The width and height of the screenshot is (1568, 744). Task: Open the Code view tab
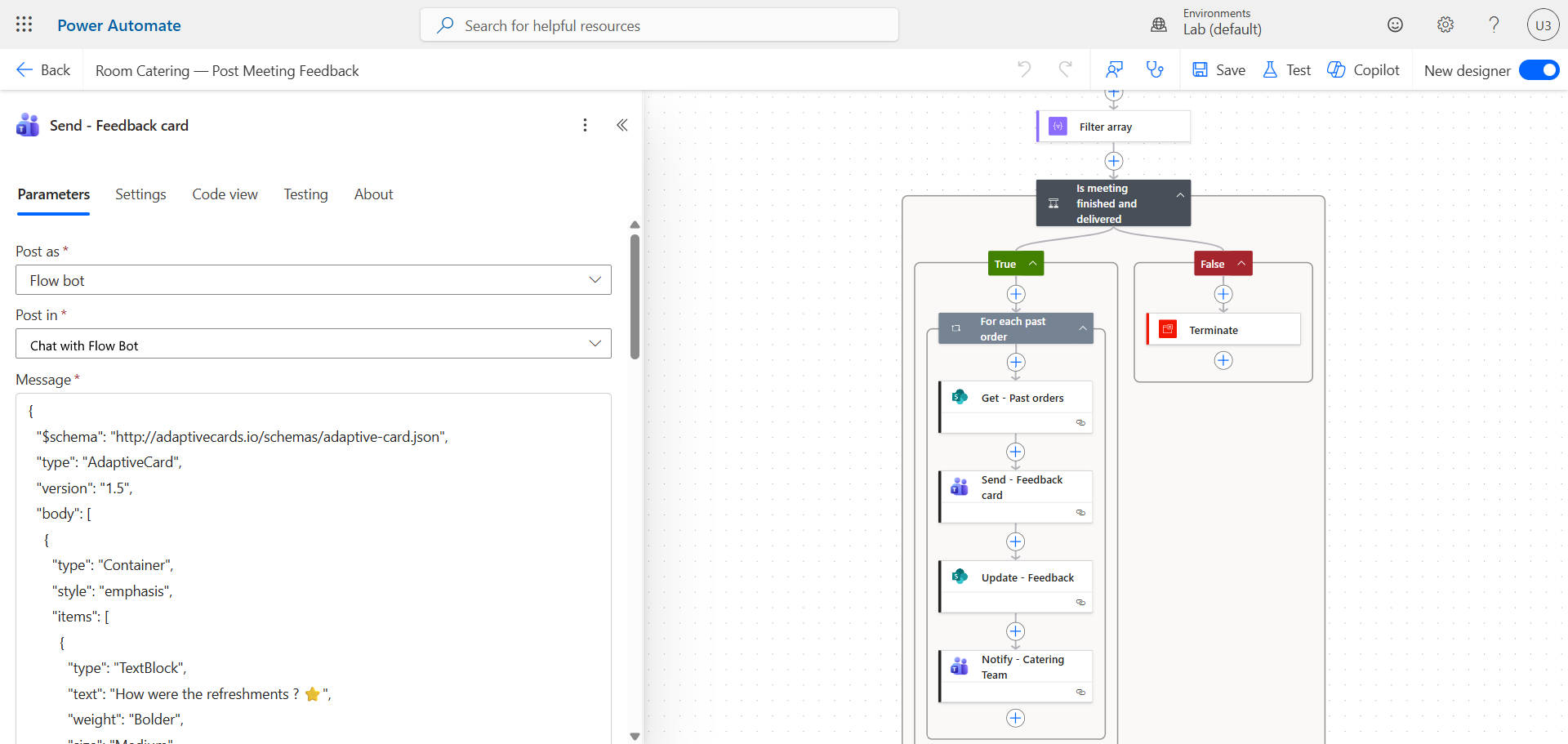[225, 194]
